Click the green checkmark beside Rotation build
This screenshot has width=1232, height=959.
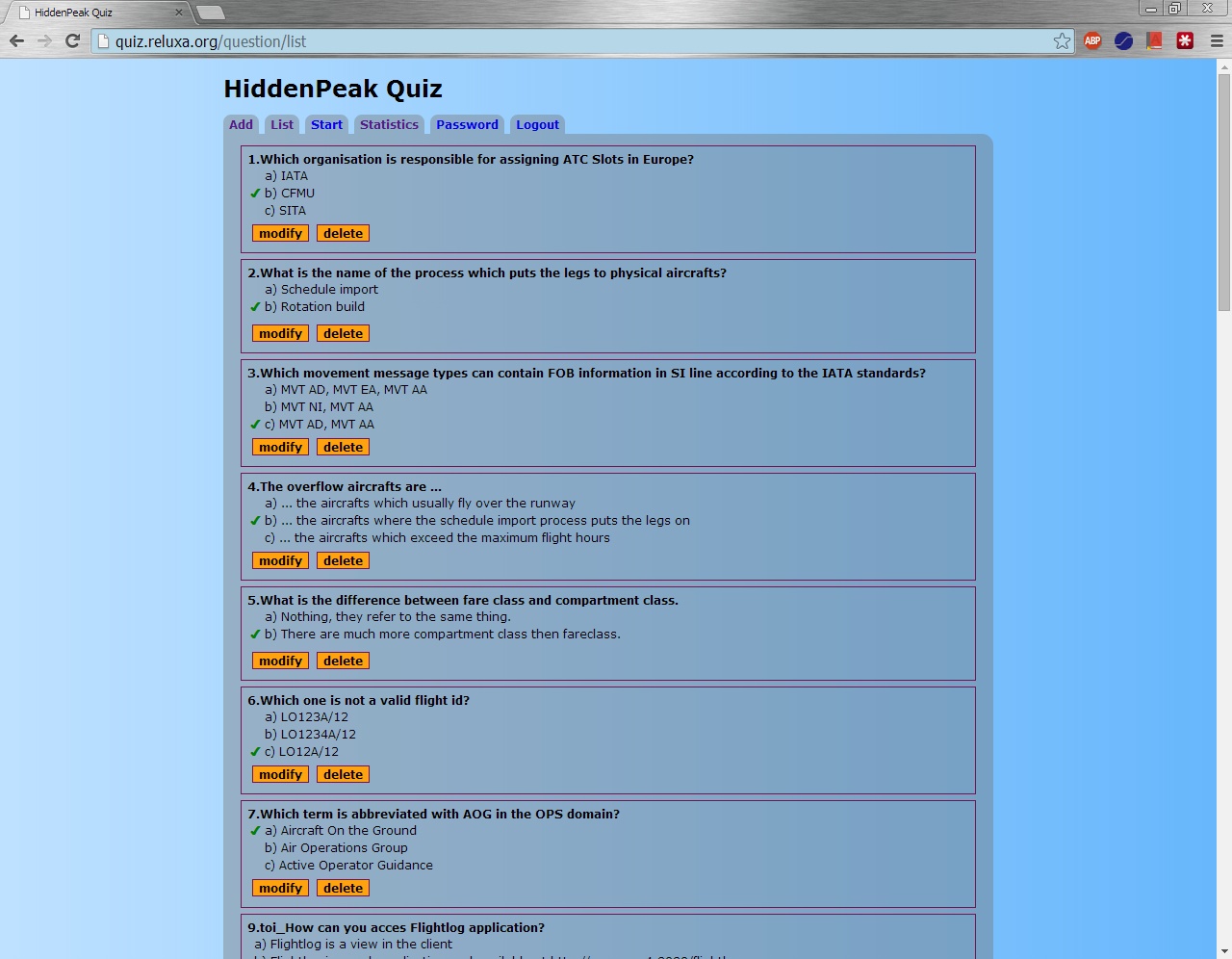(255, 307)
